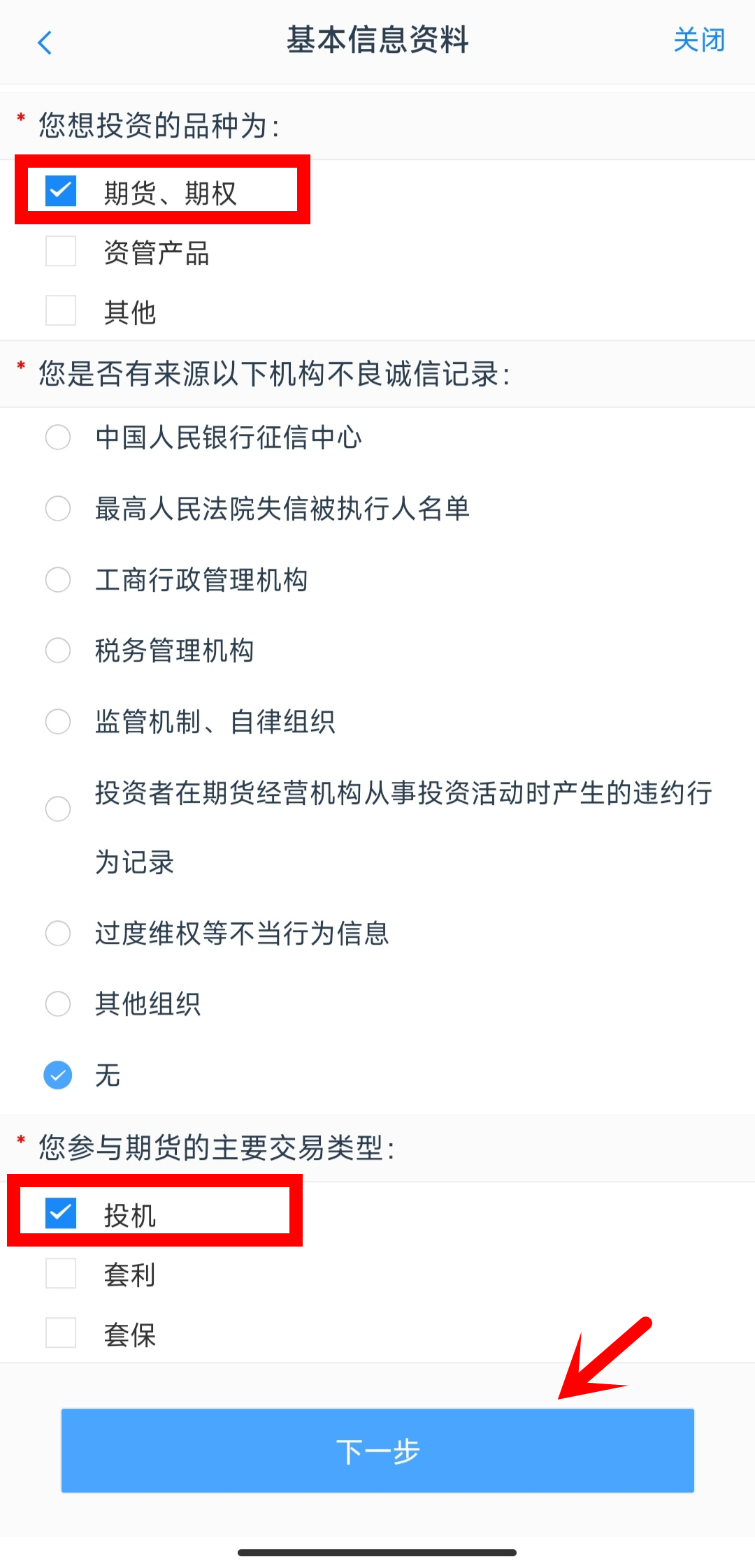Uncheck the 期货、期权 checkbox
Screen dimensions: 755x1568
pyautogui.click(x=61, y=191)
